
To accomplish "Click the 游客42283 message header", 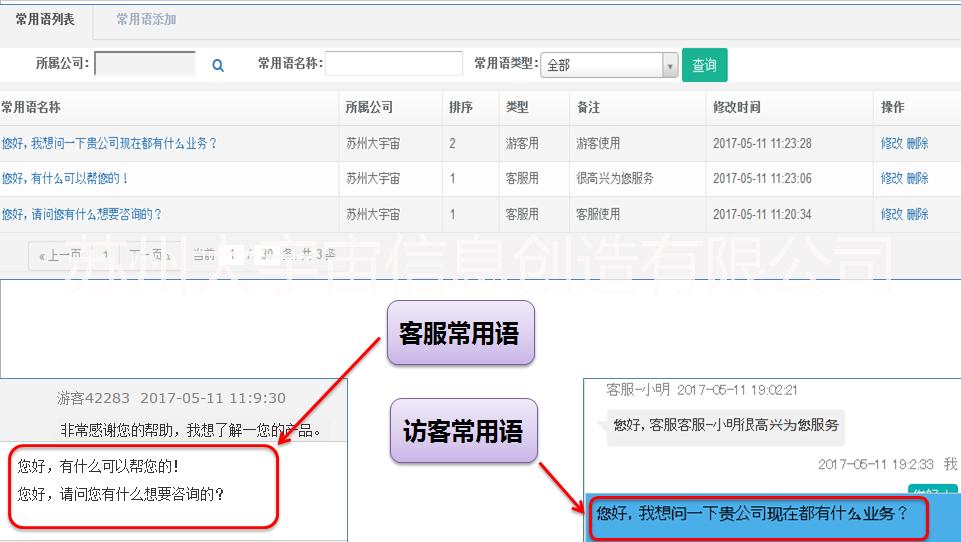I will tap(171, 399).
